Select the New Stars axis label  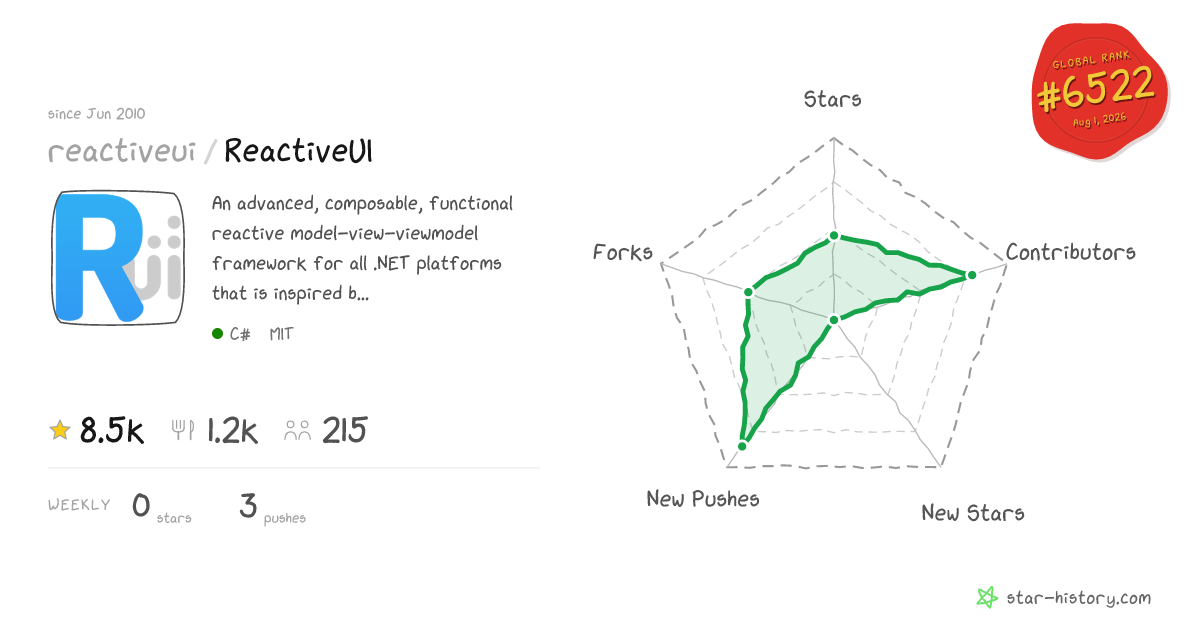tap(973, 513)
